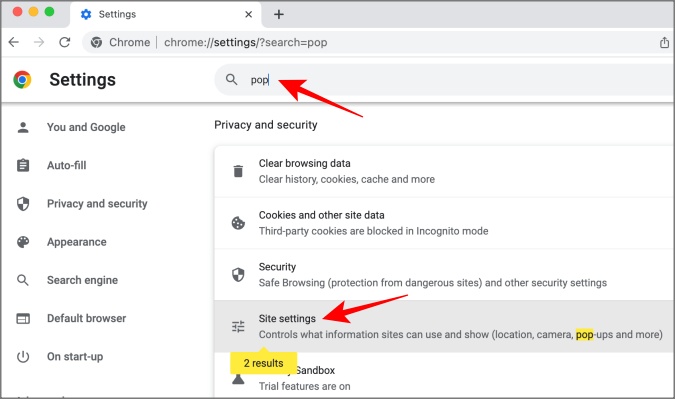
Task: Click the share icon in address bar
Action: pos(664,42)
